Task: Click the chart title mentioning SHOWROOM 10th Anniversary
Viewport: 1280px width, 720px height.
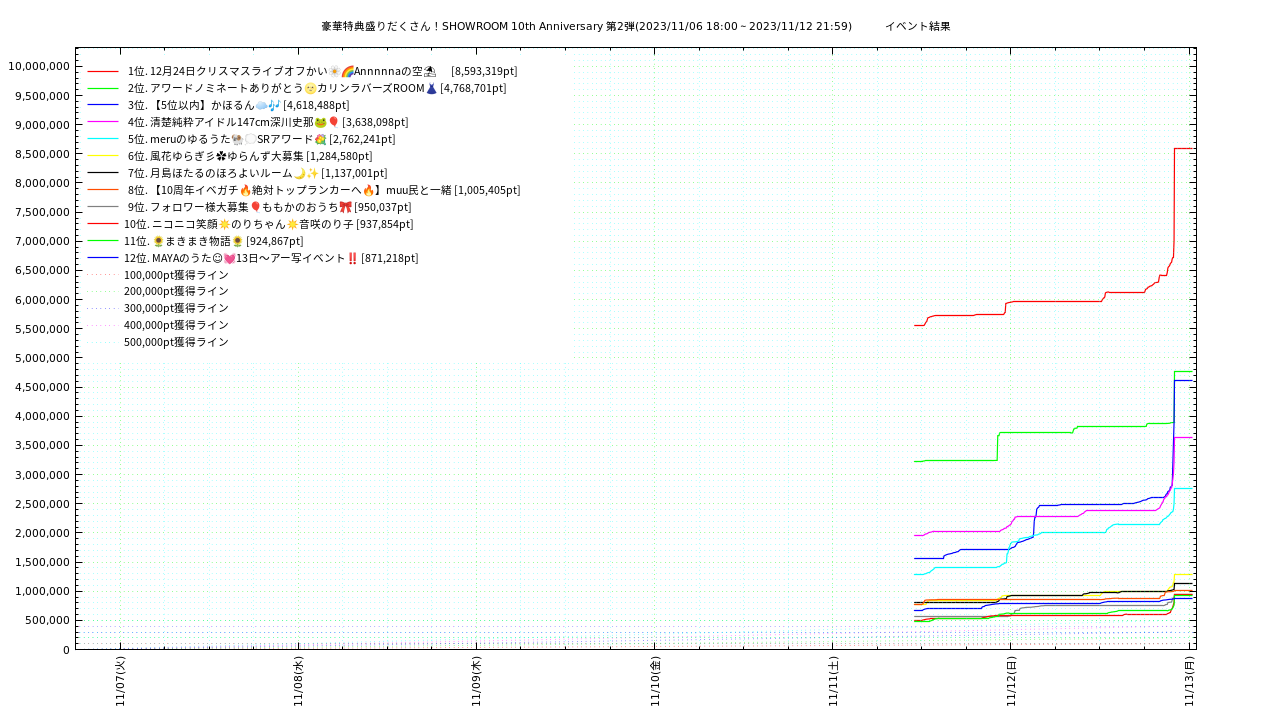Action: click(x=587, y=27)
